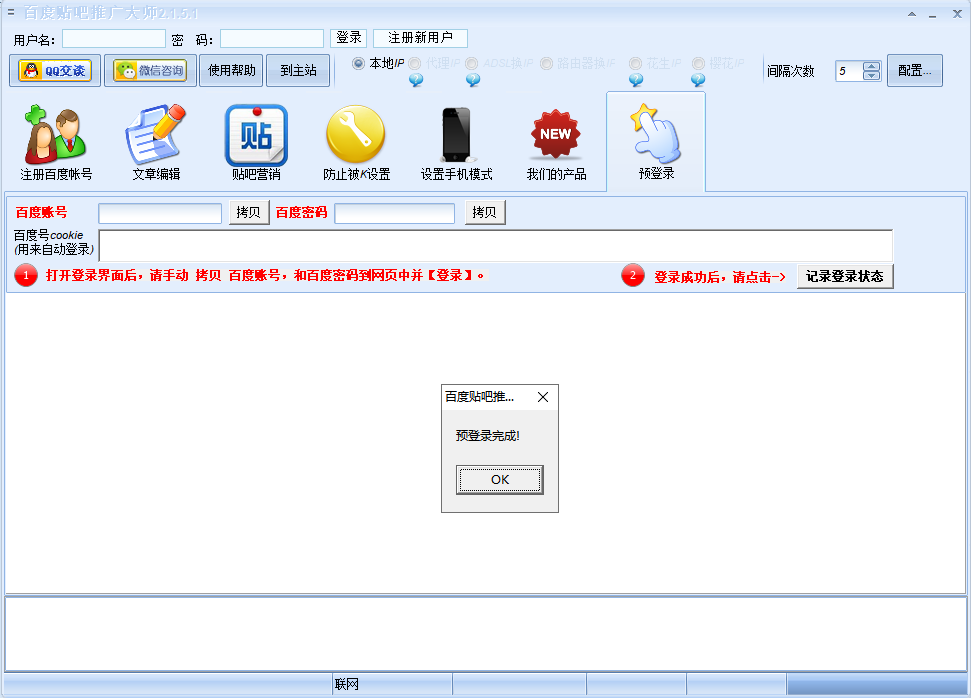Click the 预登录完成! dialog message text

coord(488,435)
